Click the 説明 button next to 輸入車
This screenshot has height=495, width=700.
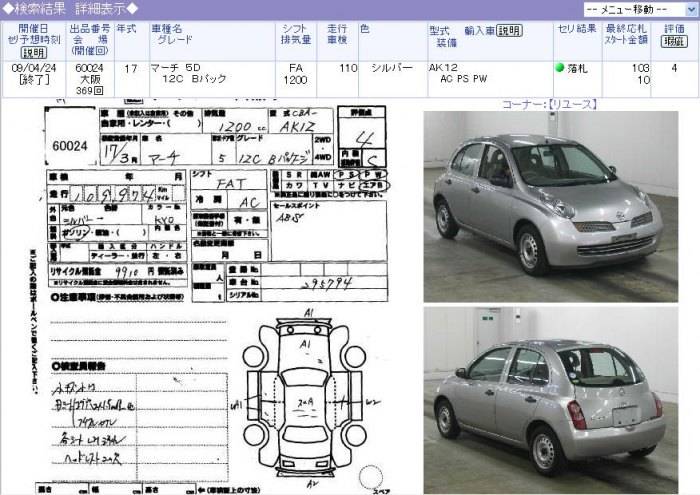click(x=509, y=30)
